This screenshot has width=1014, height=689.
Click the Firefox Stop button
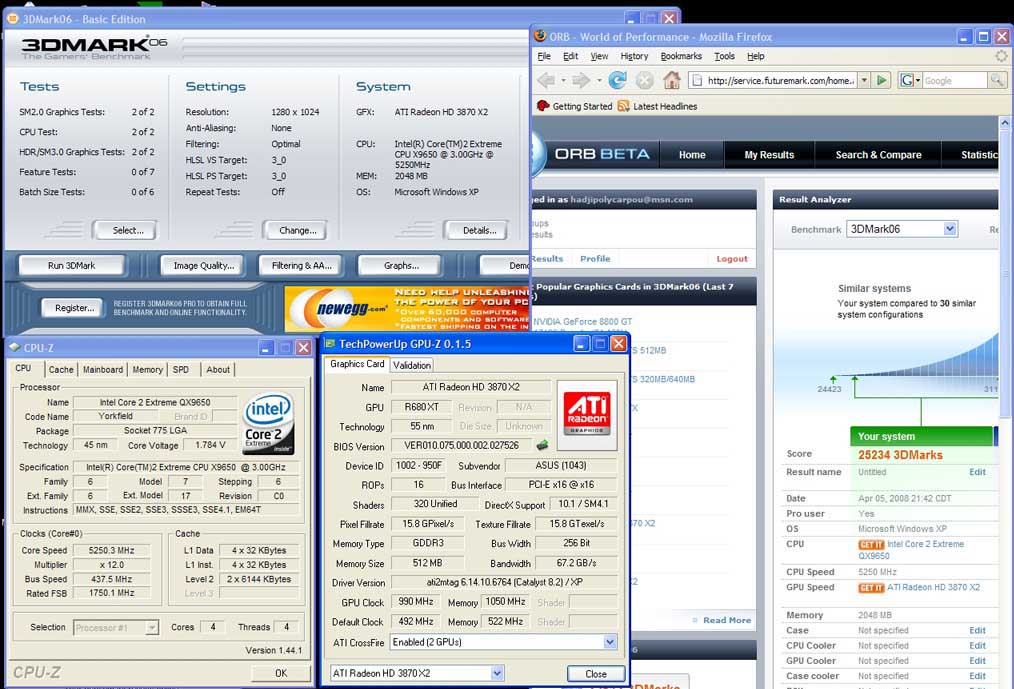pos(645,80)
